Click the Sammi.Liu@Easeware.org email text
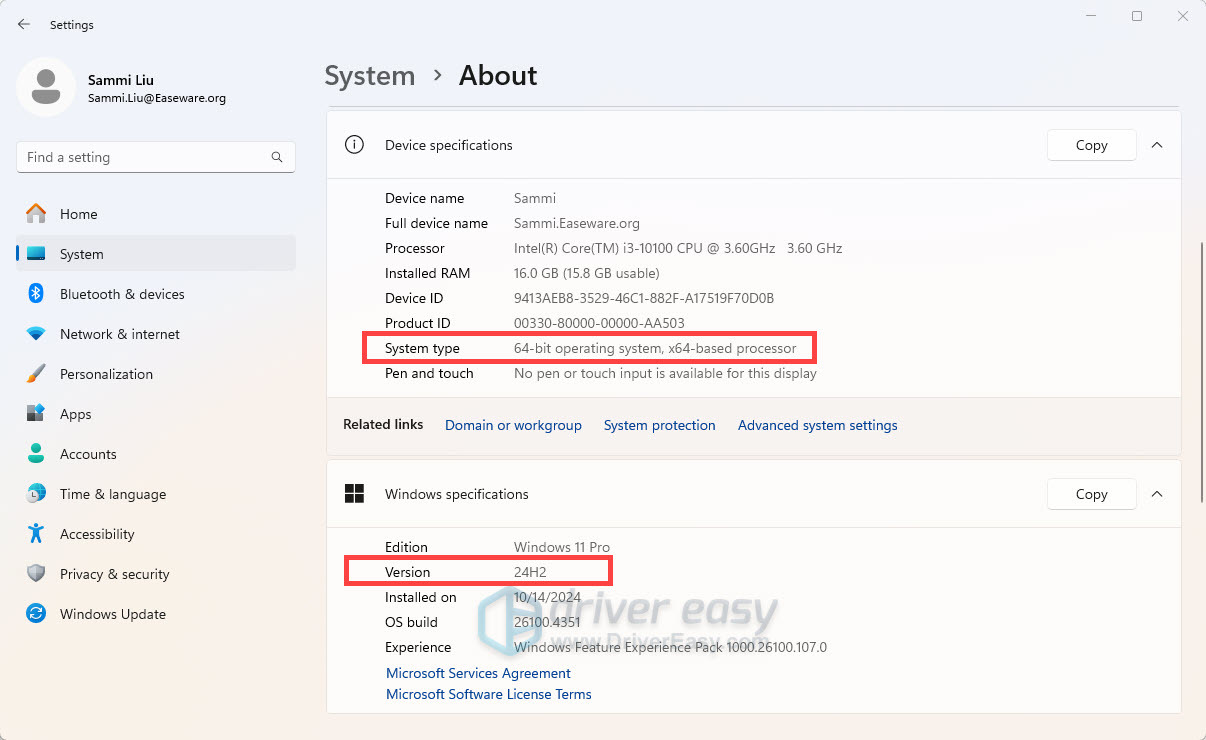This screenshot has width=1206, height=740. click(157, 98)
